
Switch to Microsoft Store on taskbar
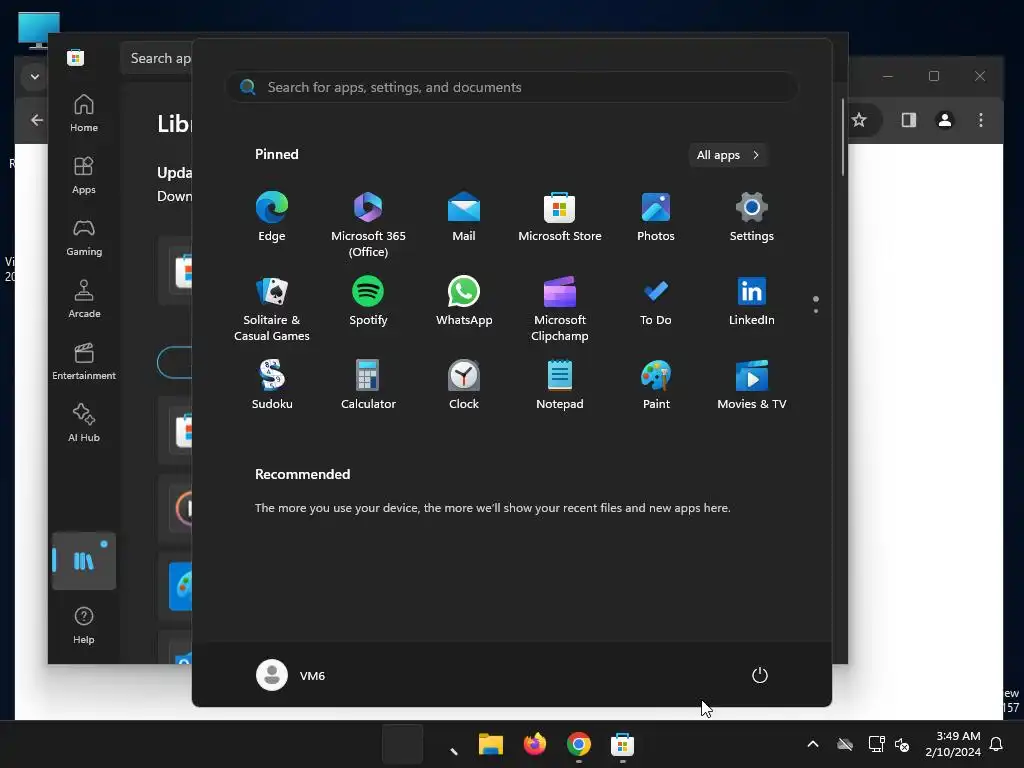point(622,744)
